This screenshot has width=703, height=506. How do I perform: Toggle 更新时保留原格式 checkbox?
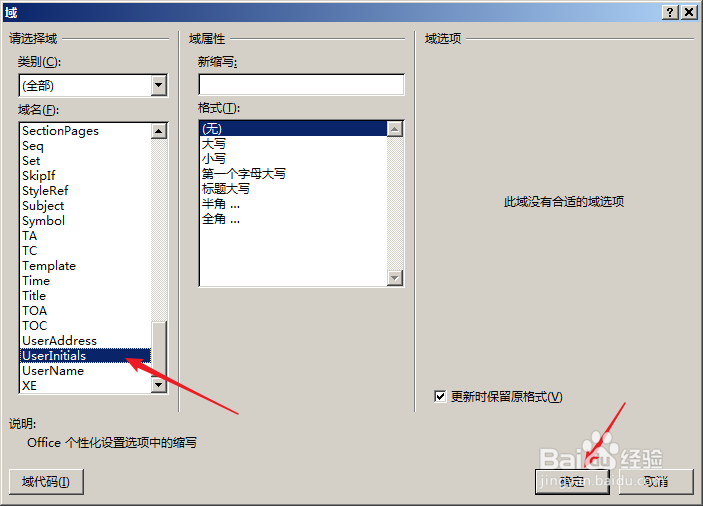click(x=440, y=396)
